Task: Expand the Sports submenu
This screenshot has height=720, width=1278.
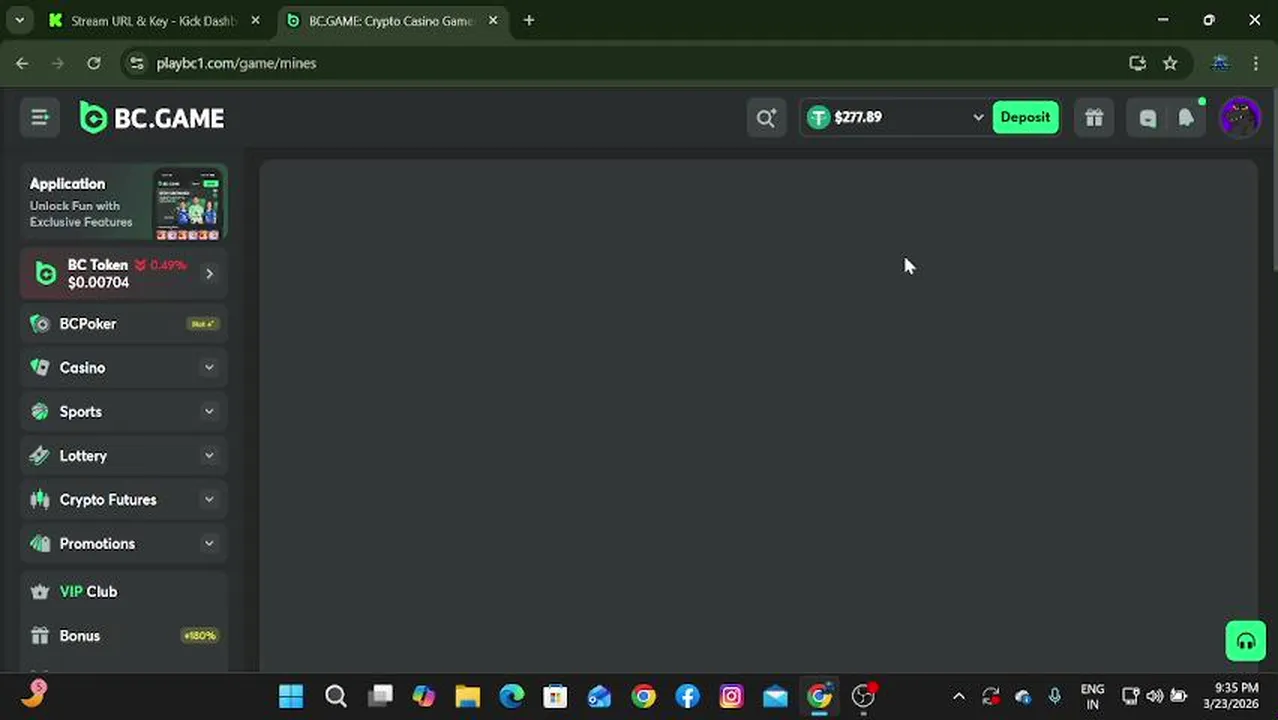Action: click(x=209, y=412)
